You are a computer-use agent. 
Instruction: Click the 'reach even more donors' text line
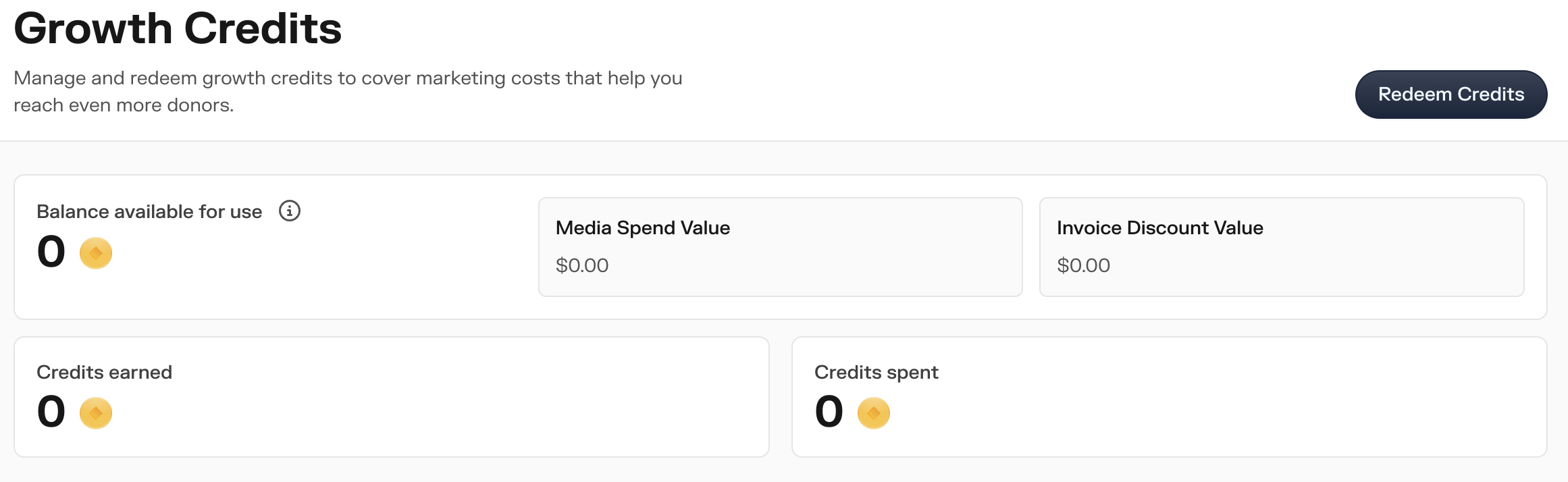click(x=124, y=105)
